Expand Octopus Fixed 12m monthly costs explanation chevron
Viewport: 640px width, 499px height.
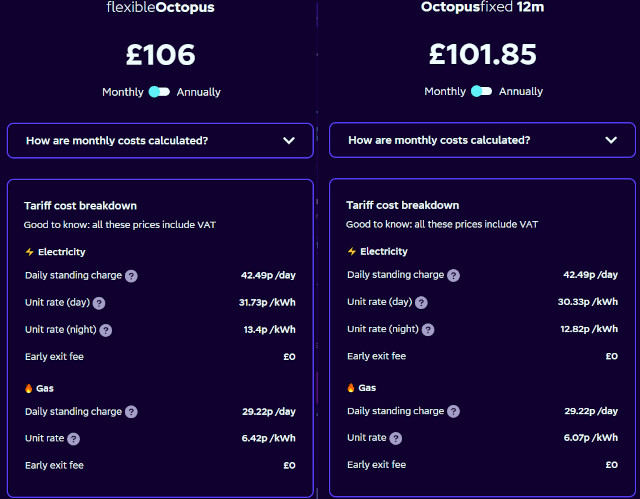(611, 141)
